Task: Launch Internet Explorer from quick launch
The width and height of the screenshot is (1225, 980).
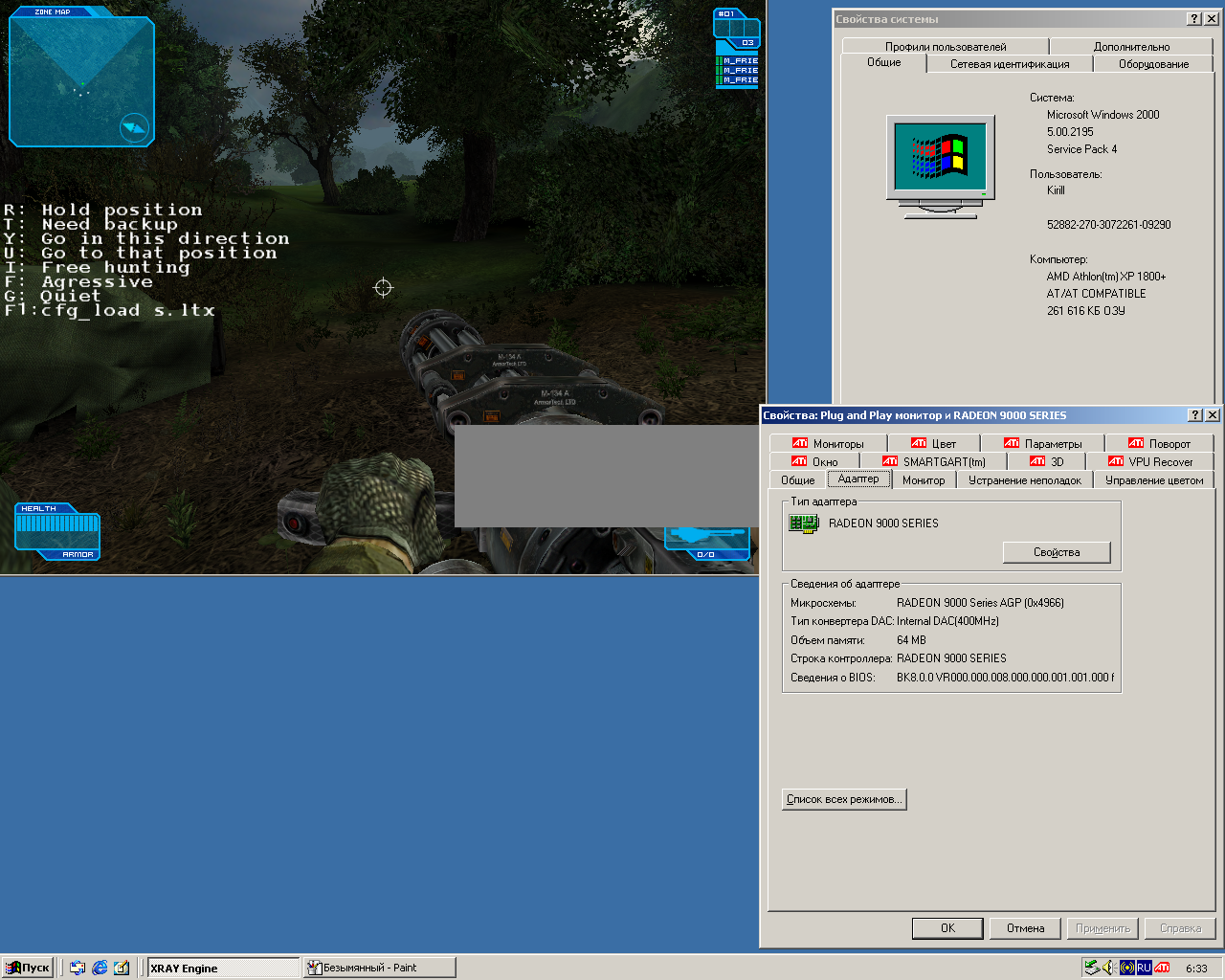Action: click(100, 968)
